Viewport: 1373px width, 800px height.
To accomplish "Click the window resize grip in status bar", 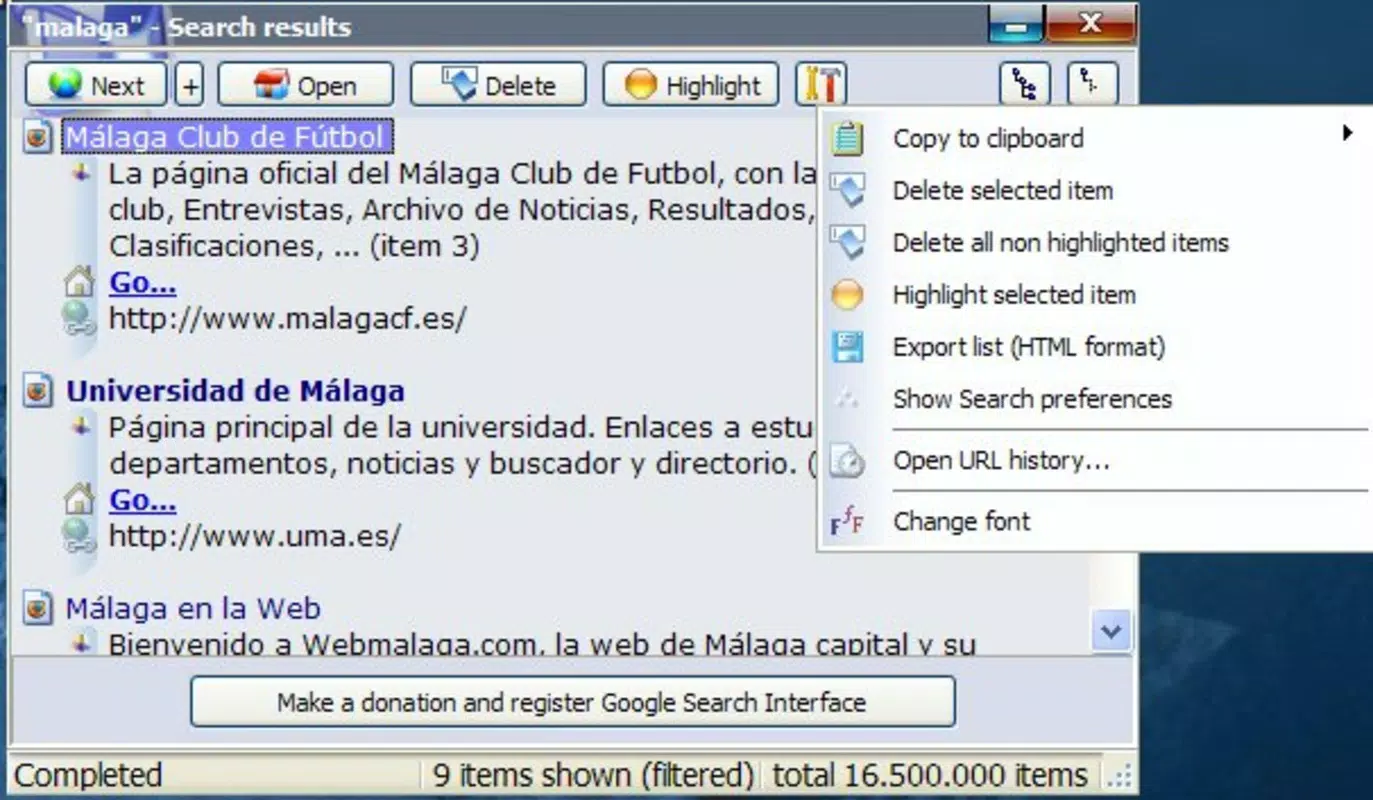I will click(x=1121, y=777).
